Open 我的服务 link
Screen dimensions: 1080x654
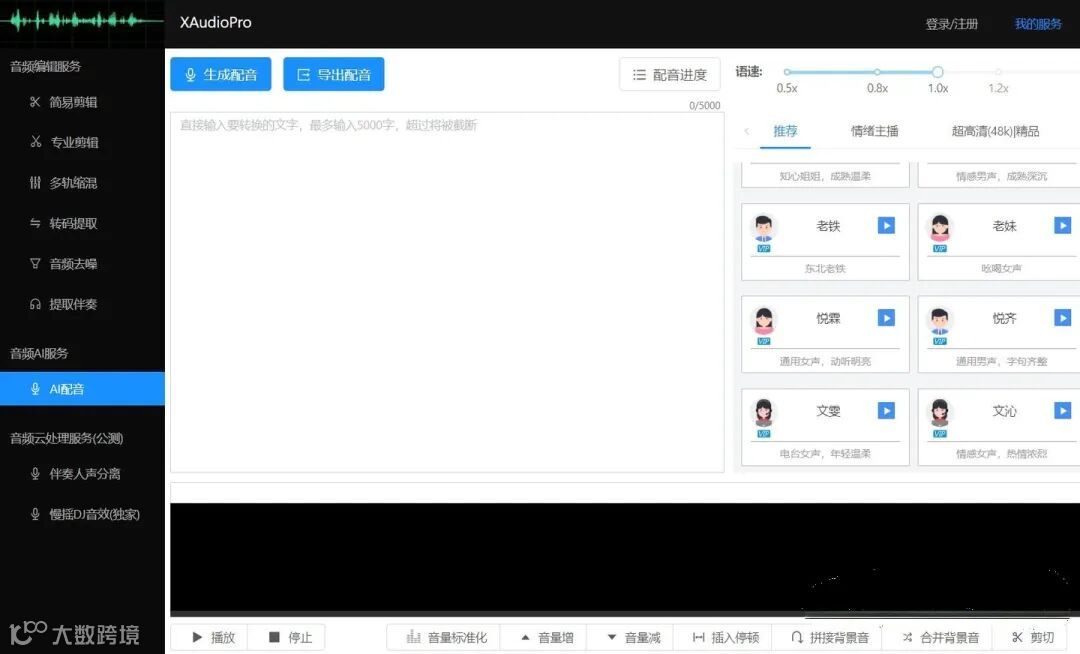(x=1038, y=24)
